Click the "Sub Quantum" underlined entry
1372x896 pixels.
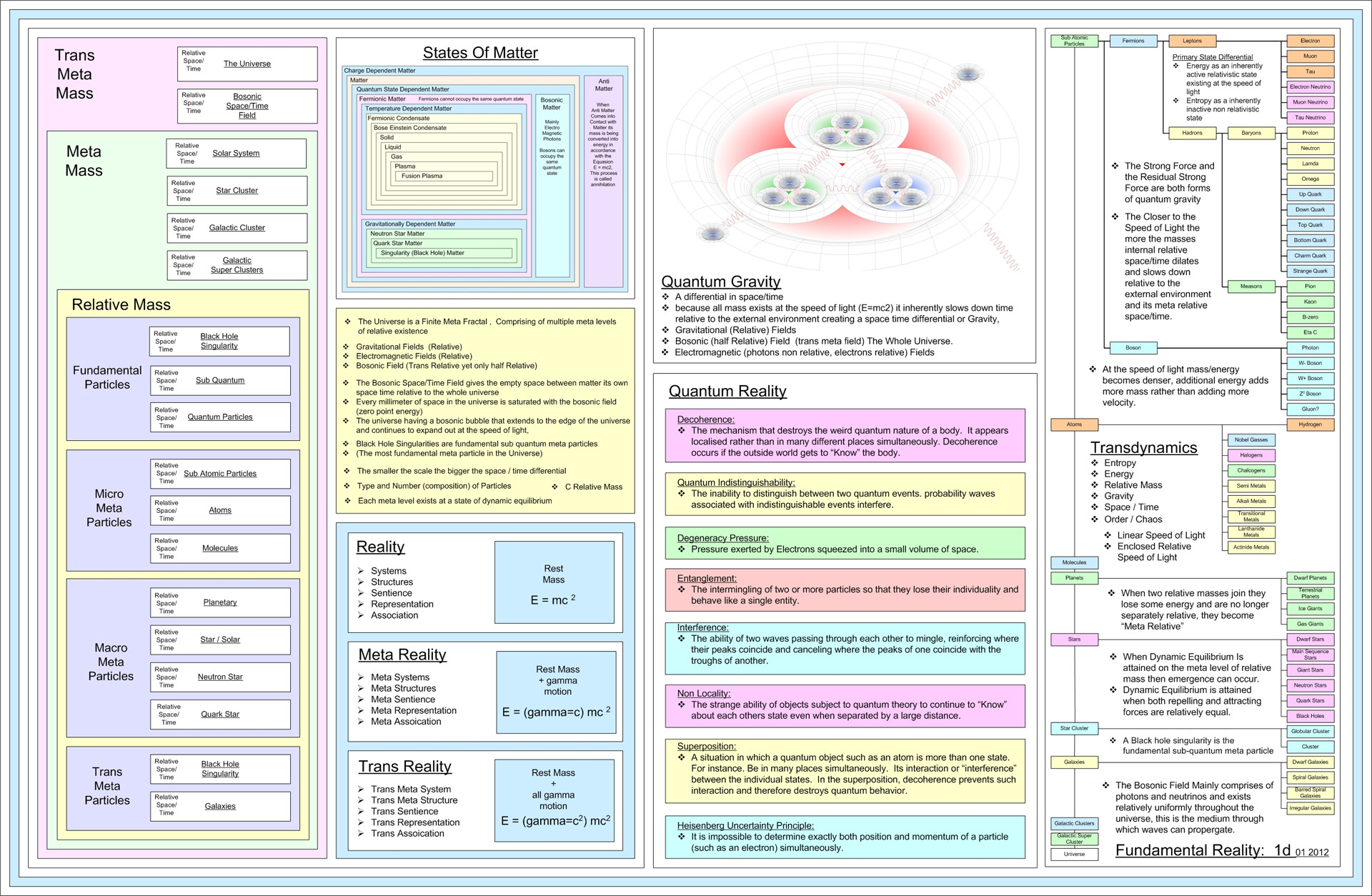tap(220, 380)
